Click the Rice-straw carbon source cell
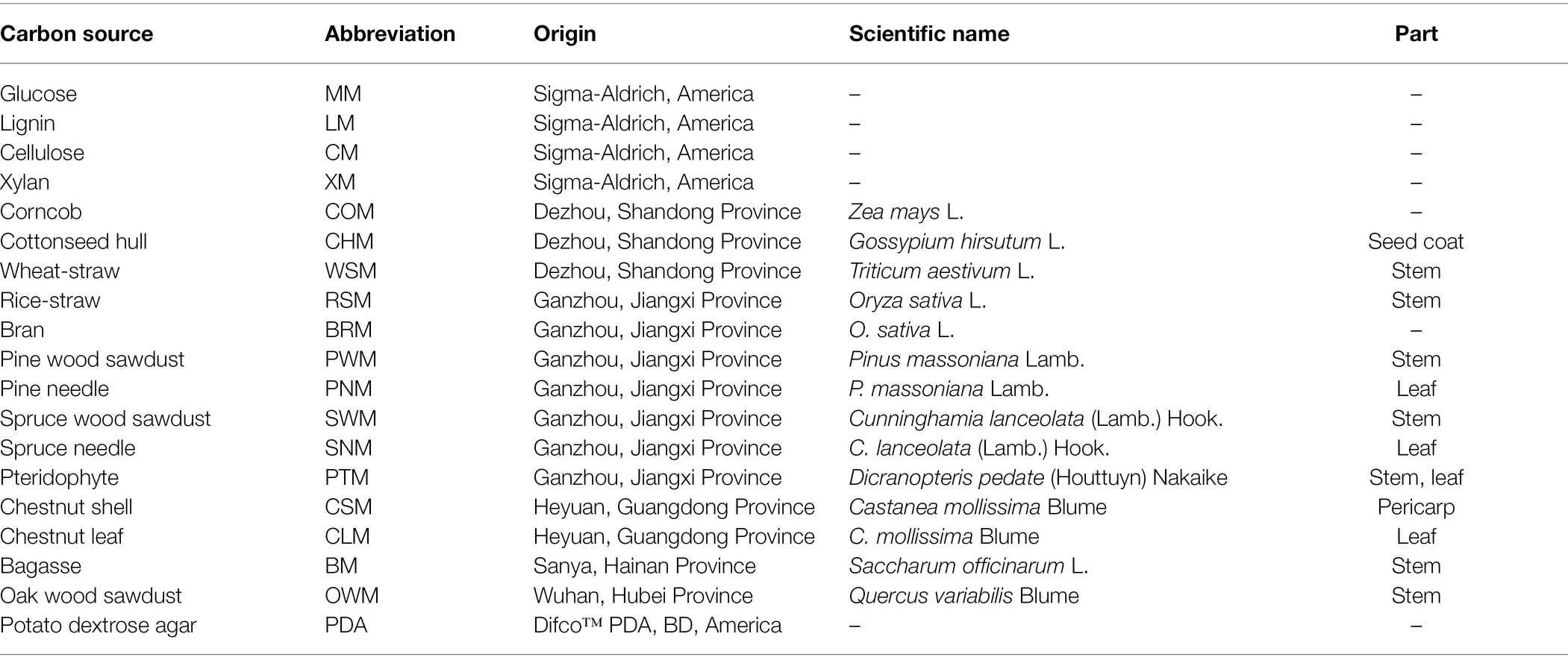 point(50,301)
